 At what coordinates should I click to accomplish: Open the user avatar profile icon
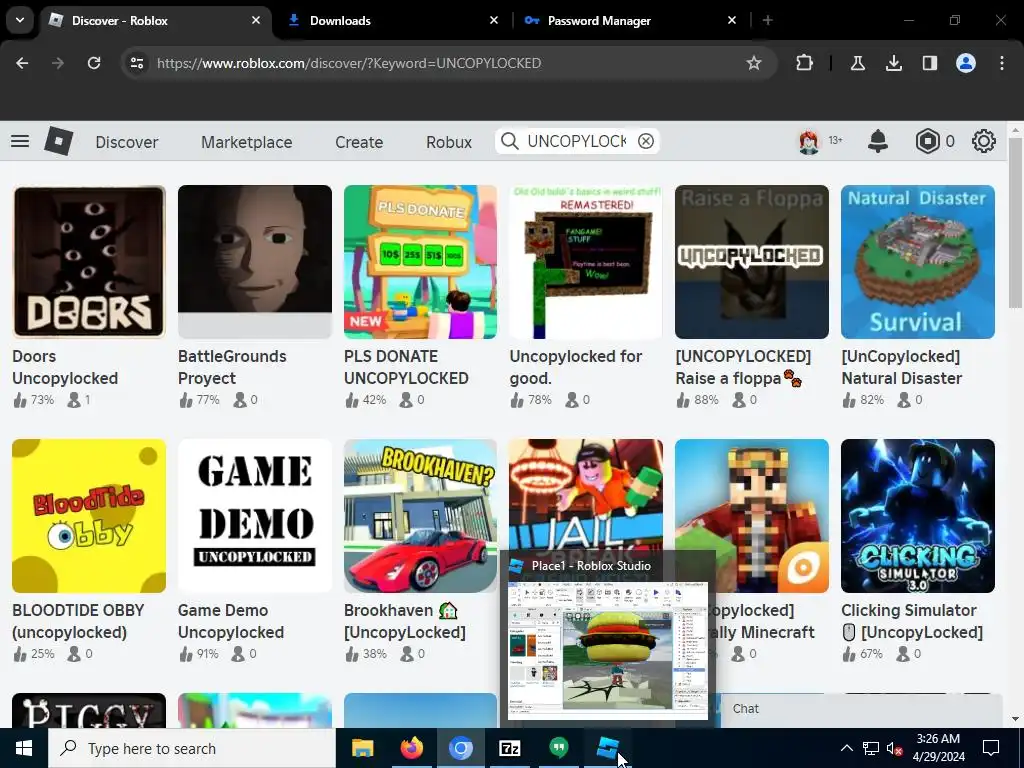pyautogui.click(x=808, y=141)
